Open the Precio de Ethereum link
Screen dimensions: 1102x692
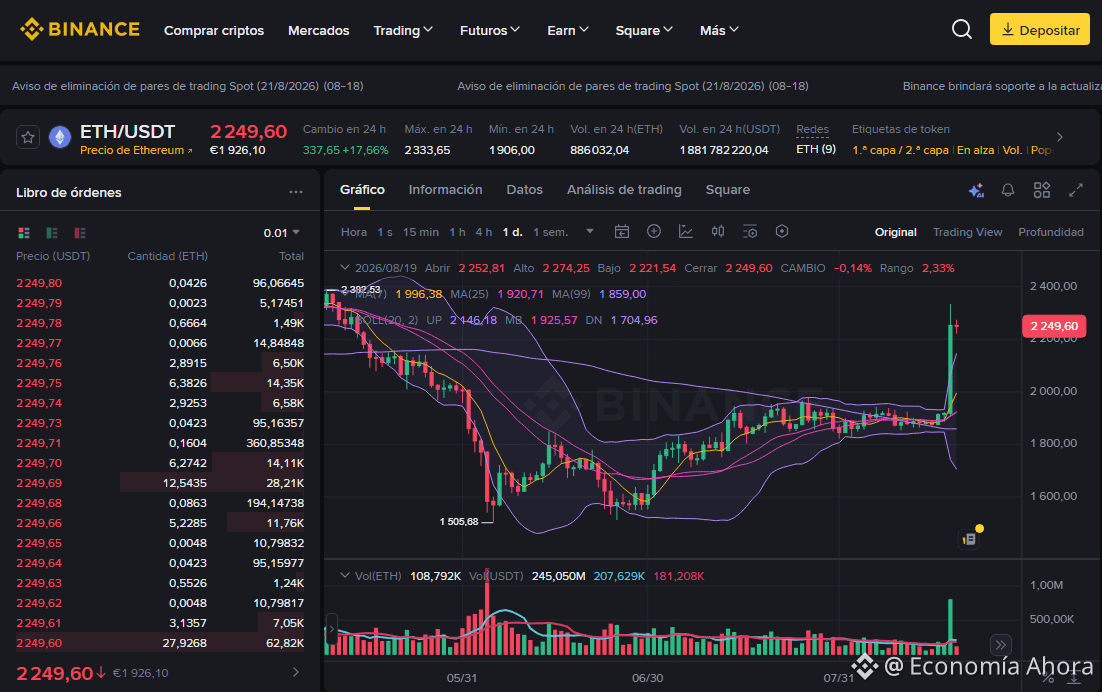tap(136, 150)
